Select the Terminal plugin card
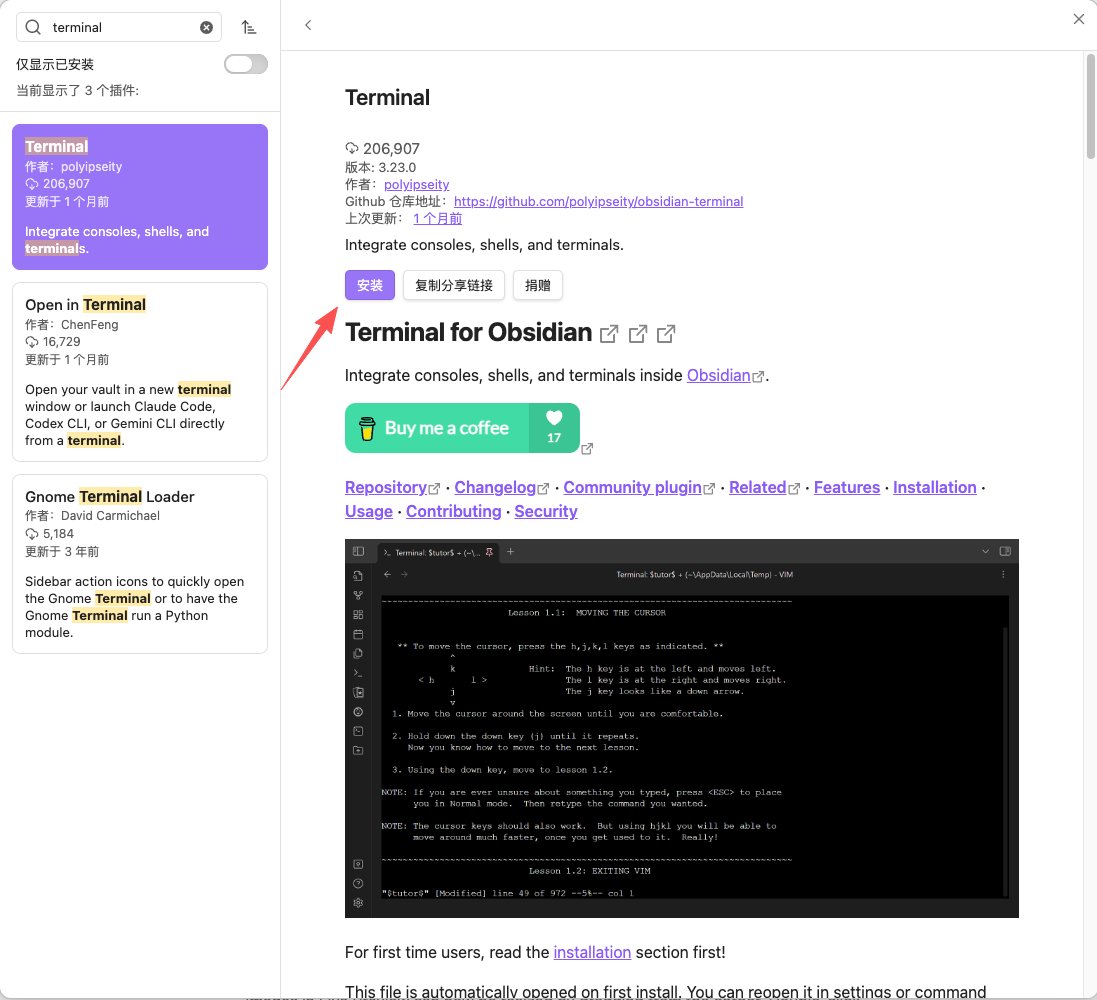 point(140,197)
